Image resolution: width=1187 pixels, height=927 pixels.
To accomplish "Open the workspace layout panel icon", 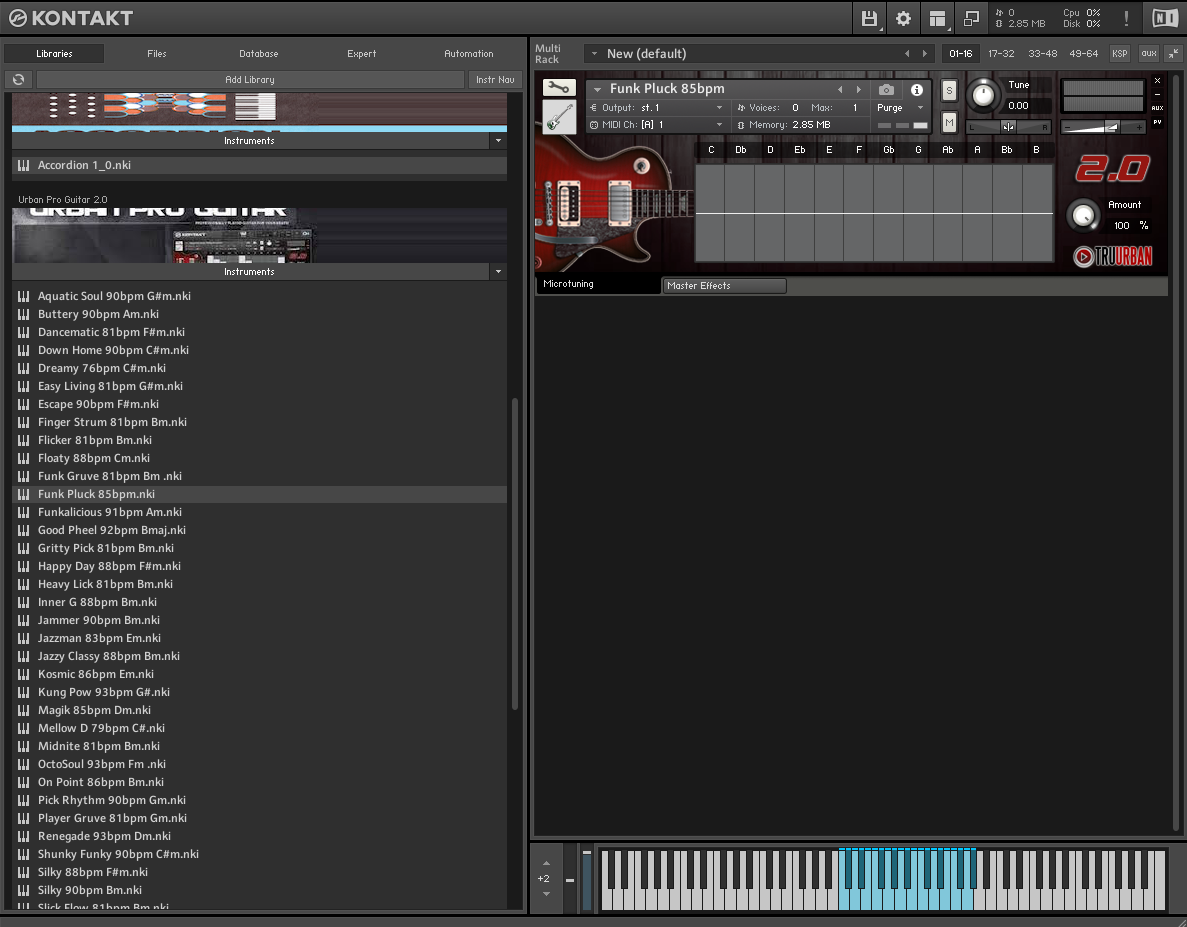I will (937, 18).
